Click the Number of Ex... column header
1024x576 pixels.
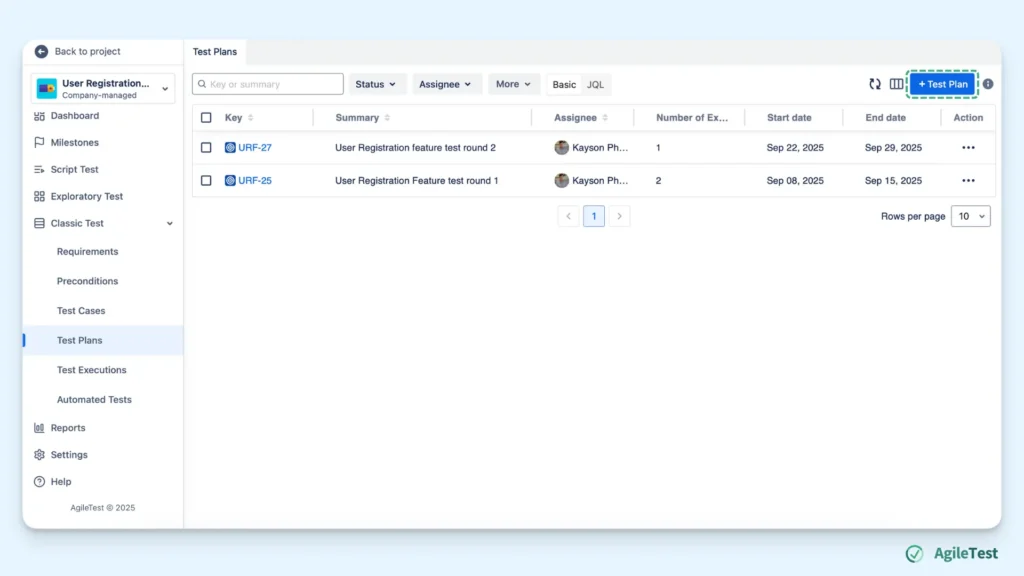692,118
